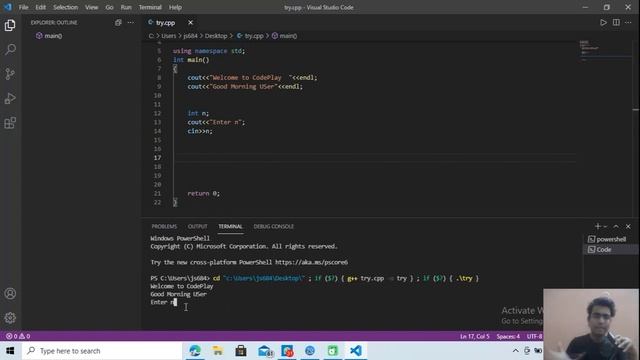This screenshot has height=360, width=640.
Task: Open the Go menu
Action: tap(109, 7)
